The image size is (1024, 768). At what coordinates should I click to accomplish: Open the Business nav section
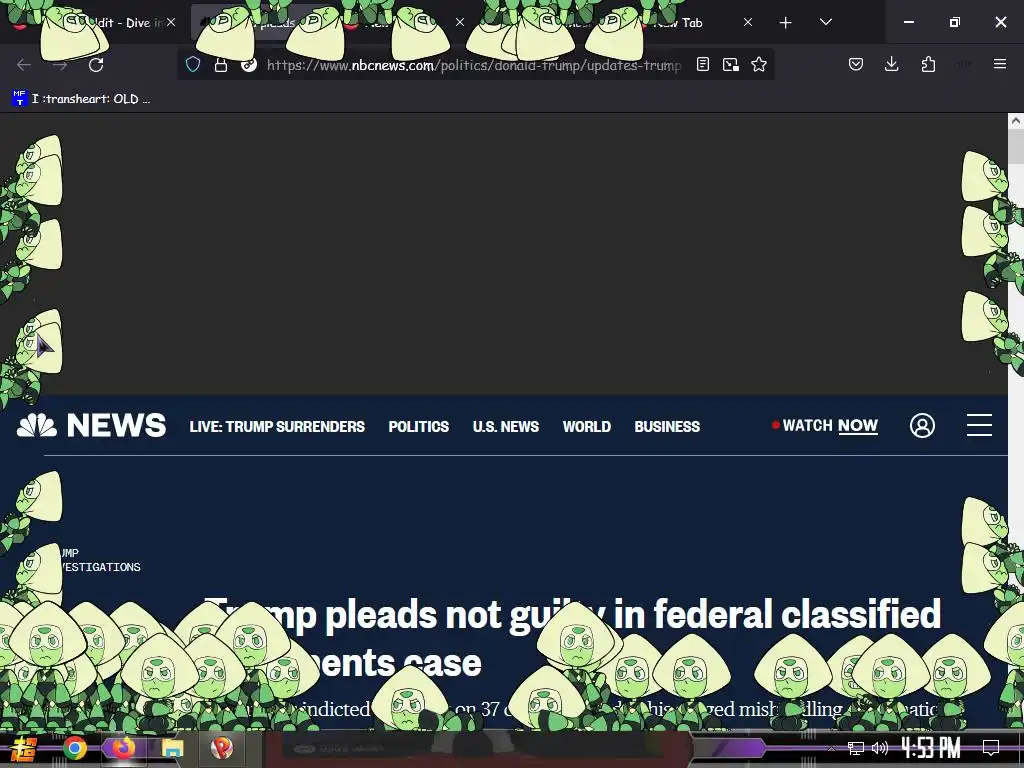click(667, 426)
